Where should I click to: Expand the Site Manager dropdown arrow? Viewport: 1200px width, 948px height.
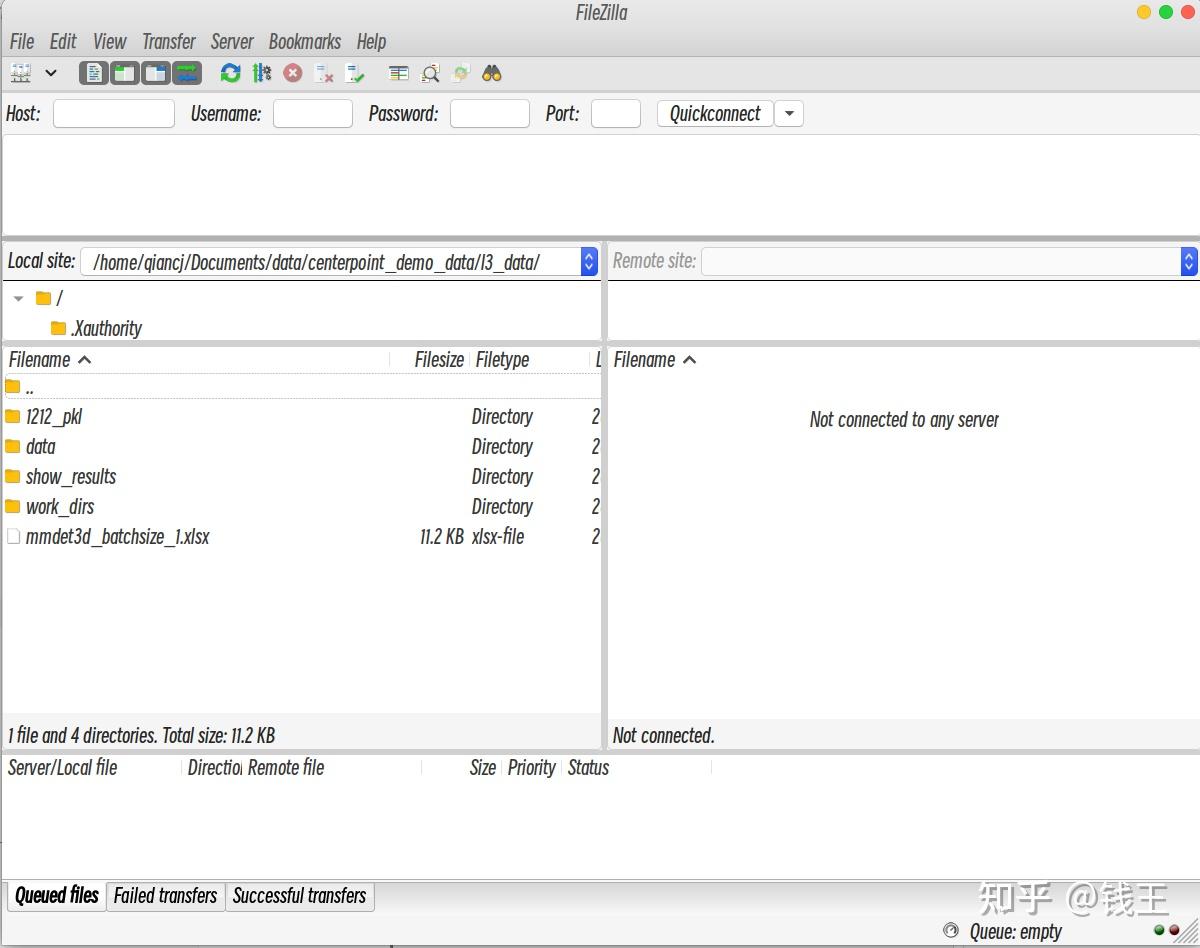[51, 73]
